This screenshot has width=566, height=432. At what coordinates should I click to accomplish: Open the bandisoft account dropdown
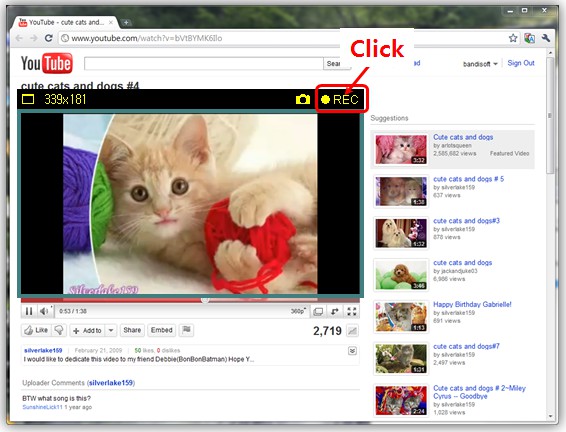[480, 64]
